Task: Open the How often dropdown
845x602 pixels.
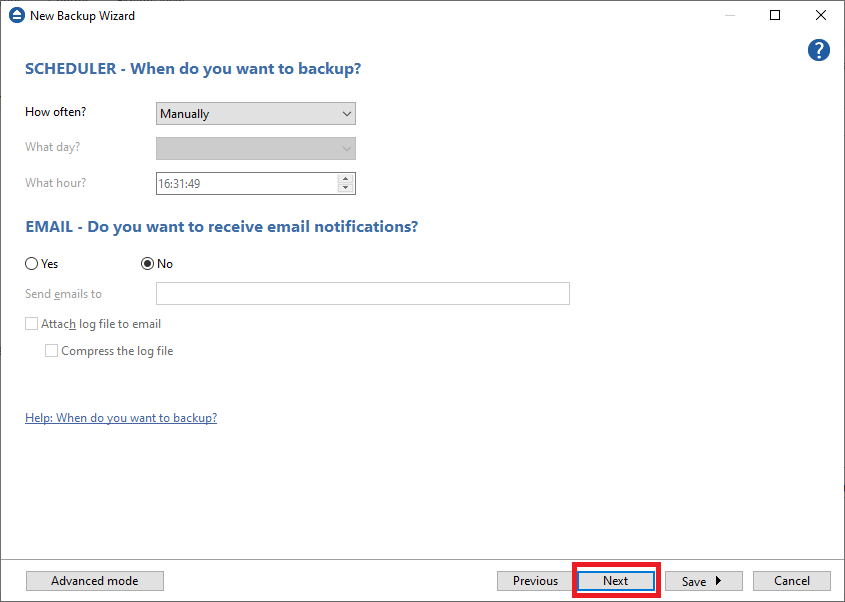Action: point(256,114)
